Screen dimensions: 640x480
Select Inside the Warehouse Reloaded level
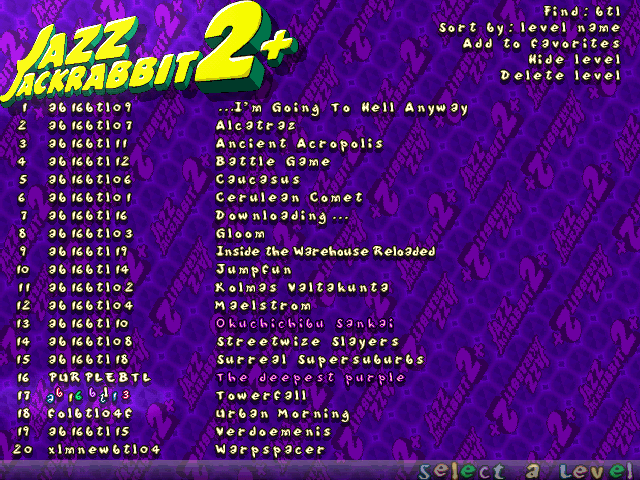click(325, 251)
